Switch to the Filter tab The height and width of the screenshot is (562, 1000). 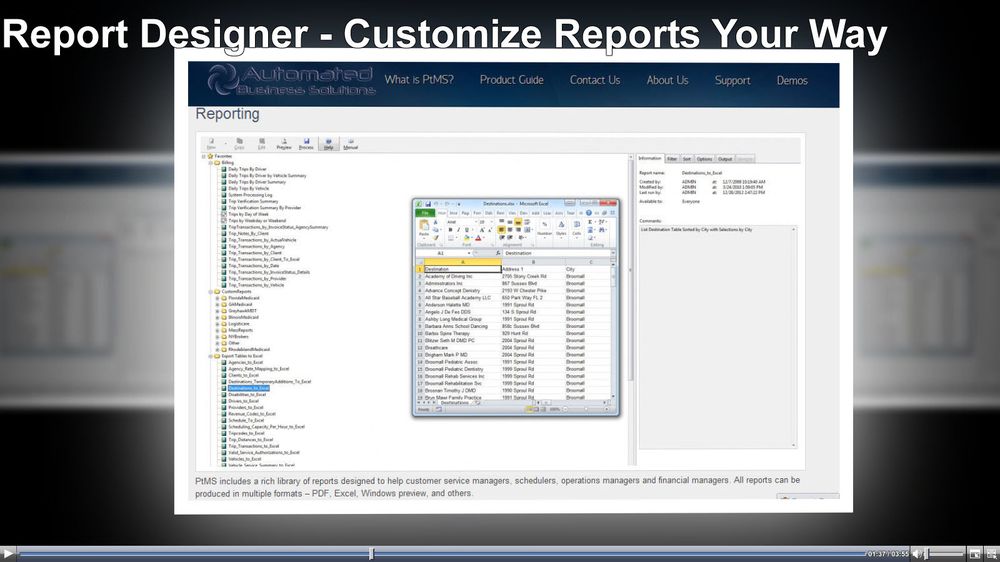pyautogui.click(x=672, y=159)
